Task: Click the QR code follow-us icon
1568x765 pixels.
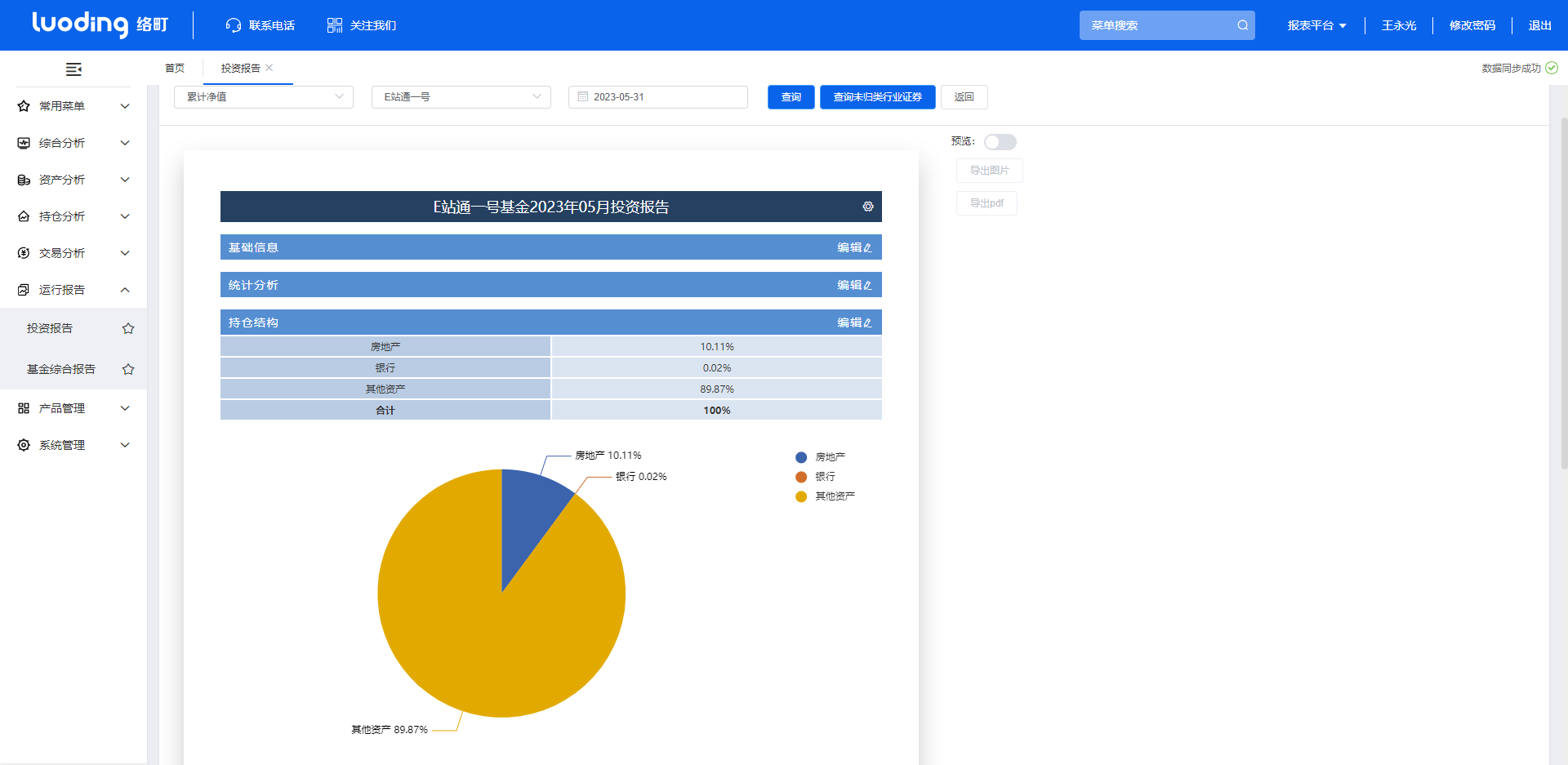Action: 335,25
